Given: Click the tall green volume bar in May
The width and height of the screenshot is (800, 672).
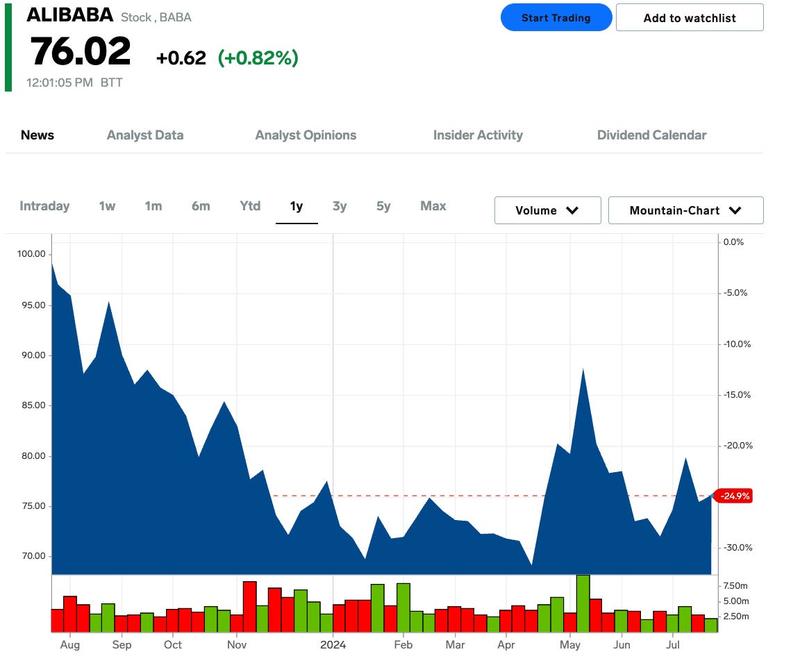Looking at the screenshot, I should (x=583, y=604).
